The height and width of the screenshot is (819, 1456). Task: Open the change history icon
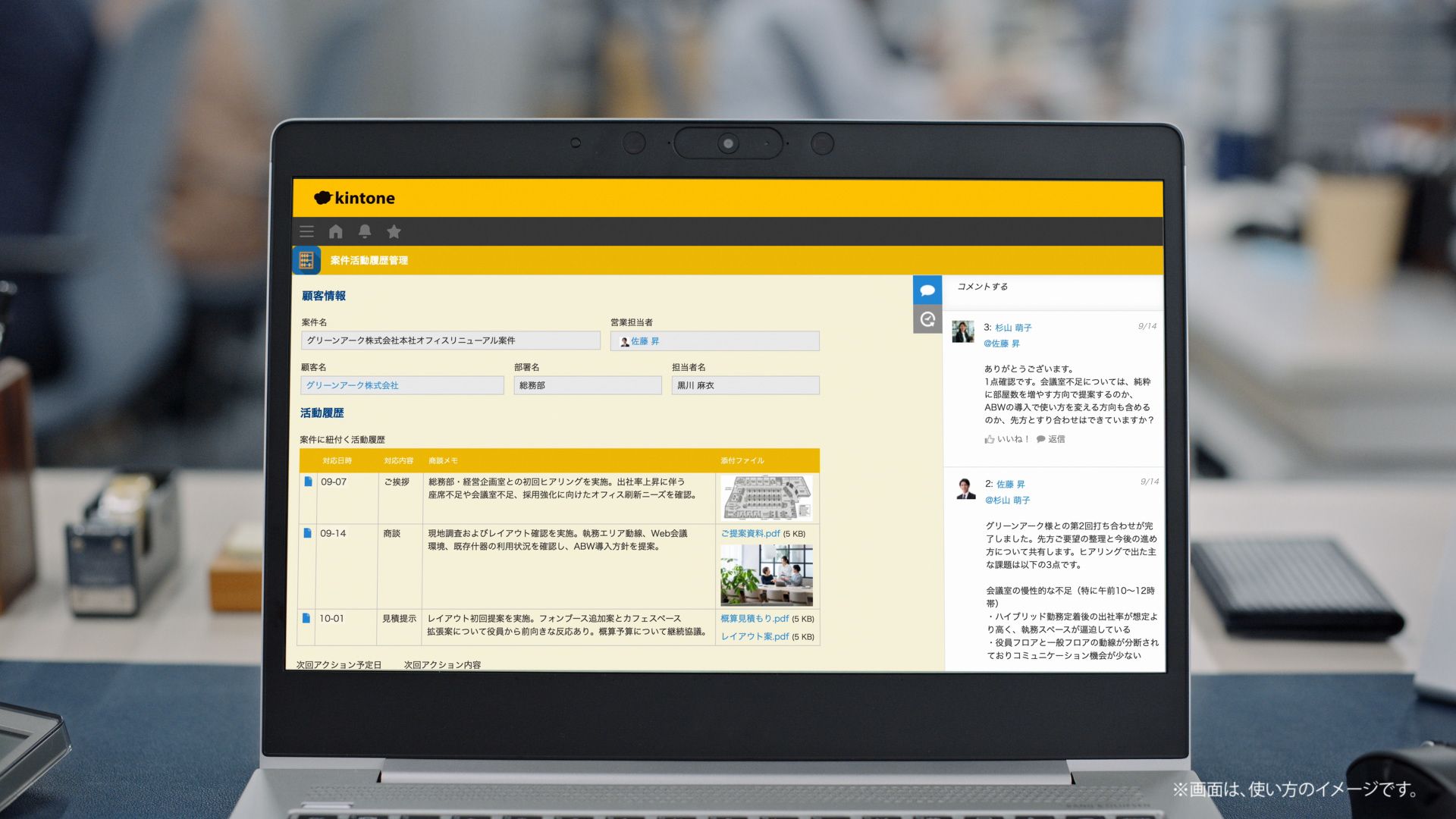[x=927, y=319]
